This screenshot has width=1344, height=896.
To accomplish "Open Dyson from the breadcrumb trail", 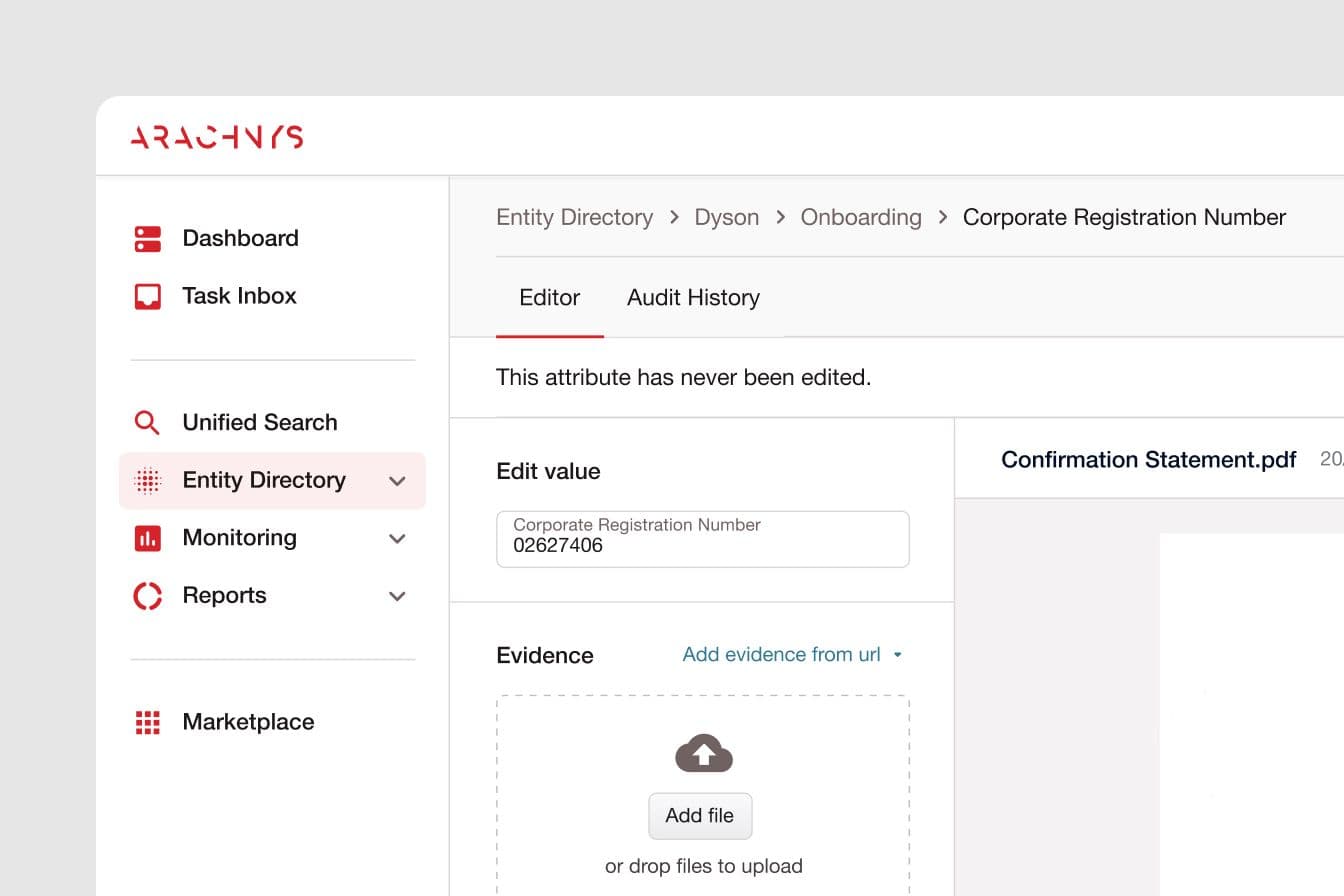I will click(727, 217).
